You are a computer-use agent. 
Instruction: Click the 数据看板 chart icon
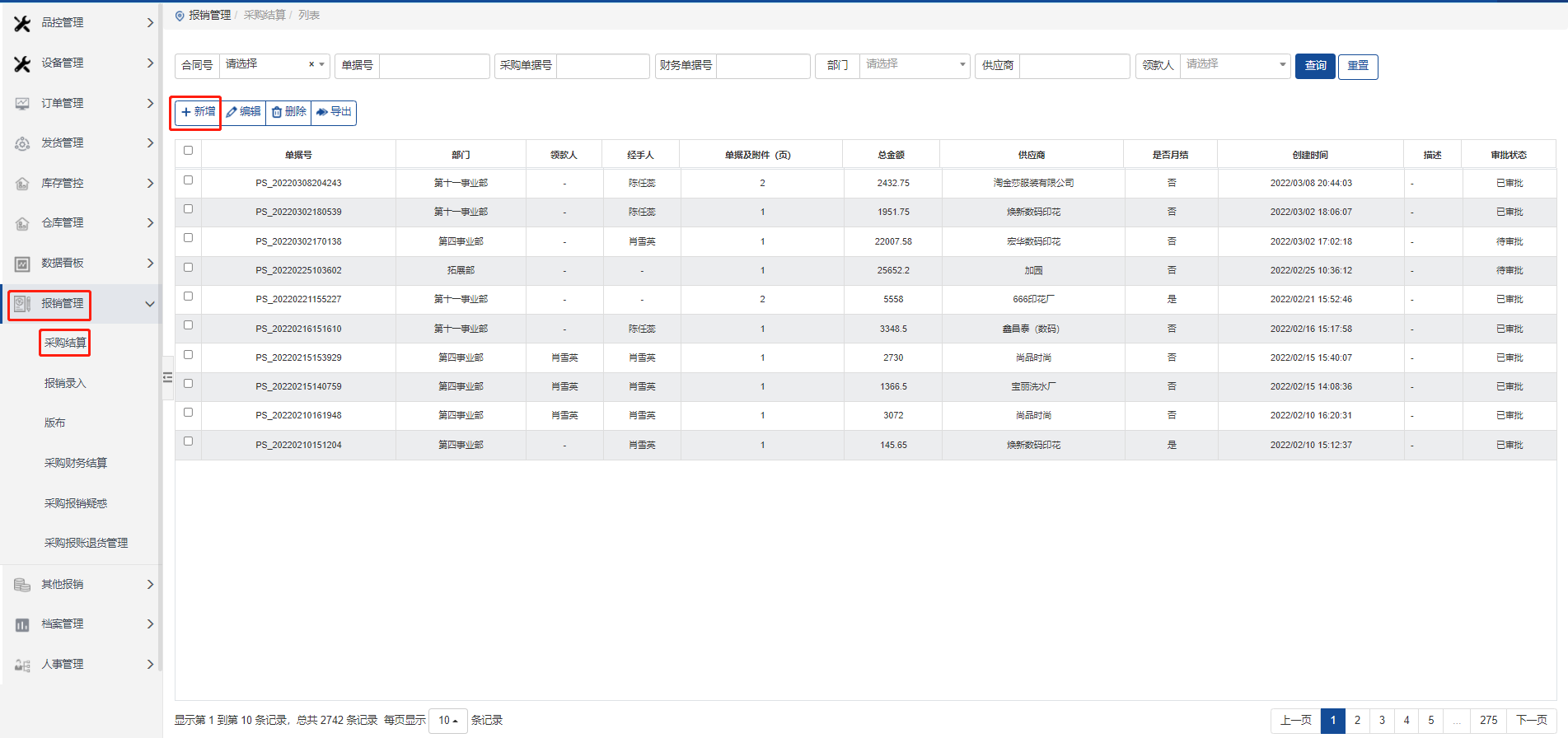click(x=22, y=264)
